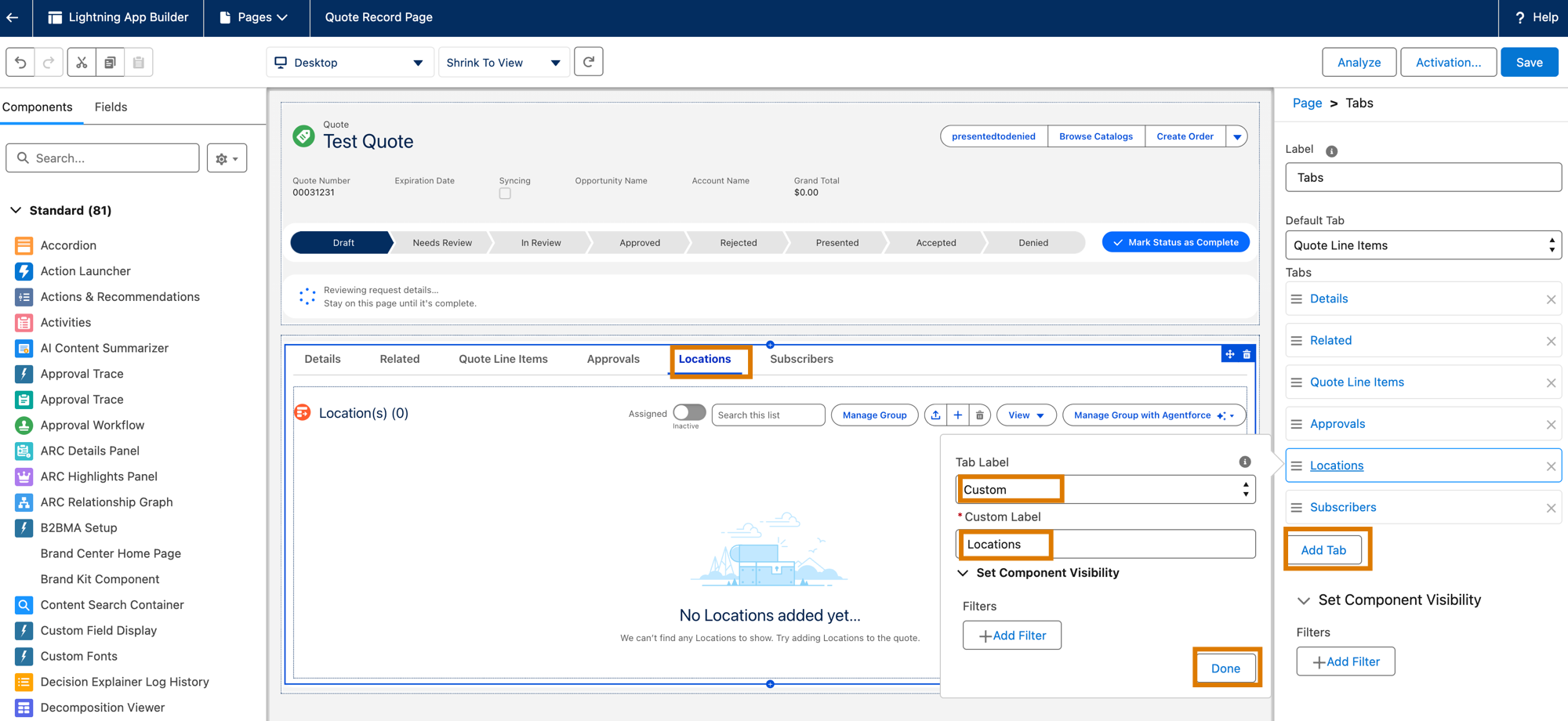Click the move icon on Tabs component

pyautogui.click(x=1230, y=354)
